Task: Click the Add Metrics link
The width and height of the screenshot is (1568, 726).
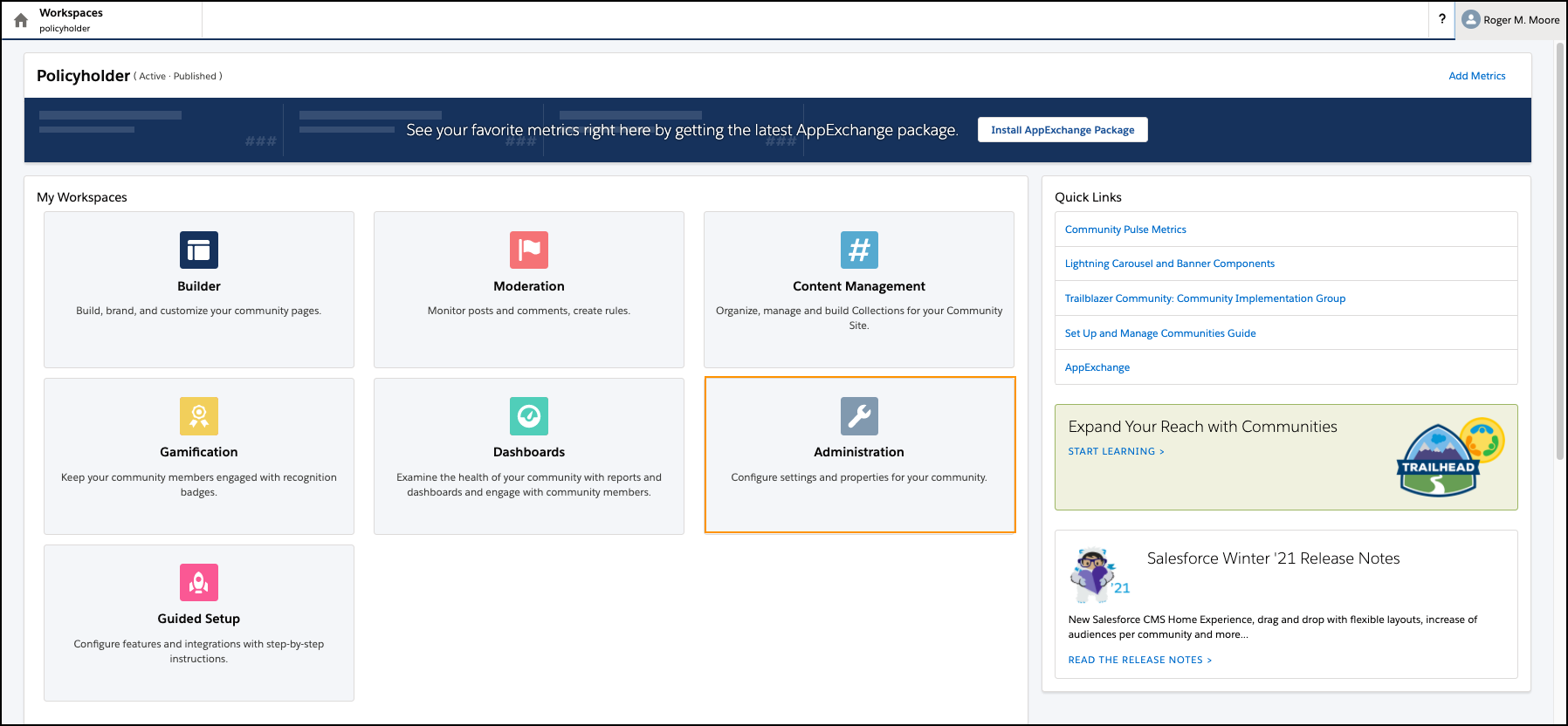Action: point(1477,76)
